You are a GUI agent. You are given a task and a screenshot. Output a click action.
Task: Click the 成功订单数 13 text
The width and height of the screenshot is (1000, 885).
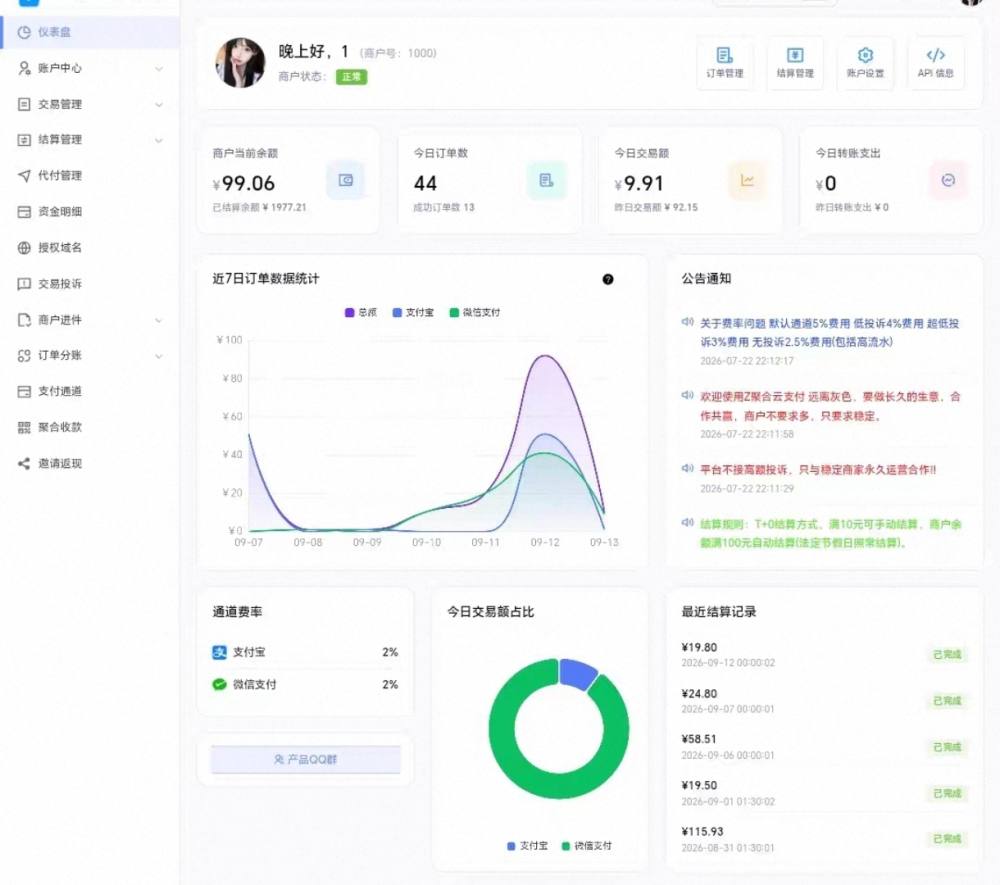point(444,208)
